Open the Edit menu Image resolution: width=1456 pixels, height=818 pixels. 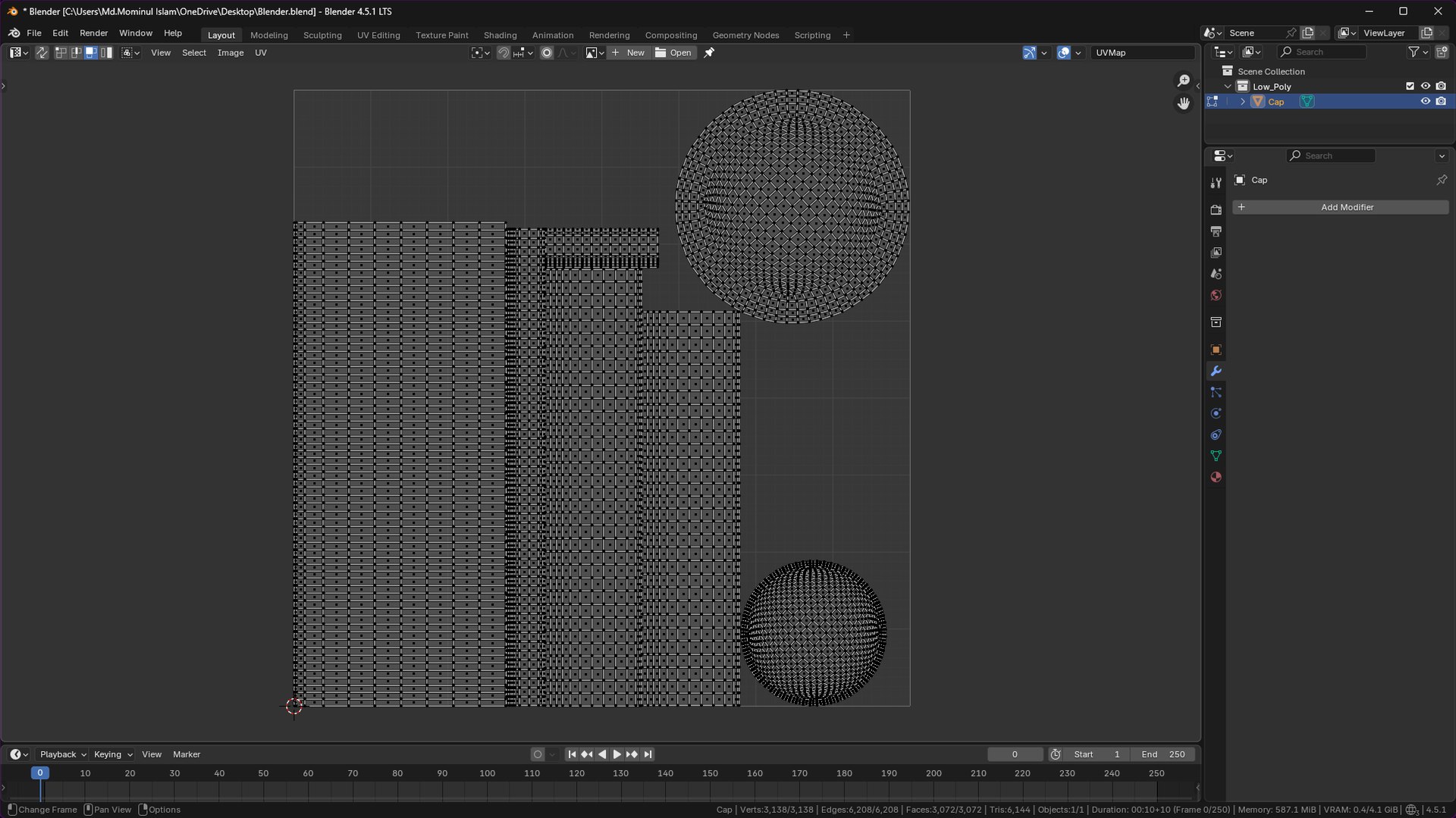click(x=61, y=33)
